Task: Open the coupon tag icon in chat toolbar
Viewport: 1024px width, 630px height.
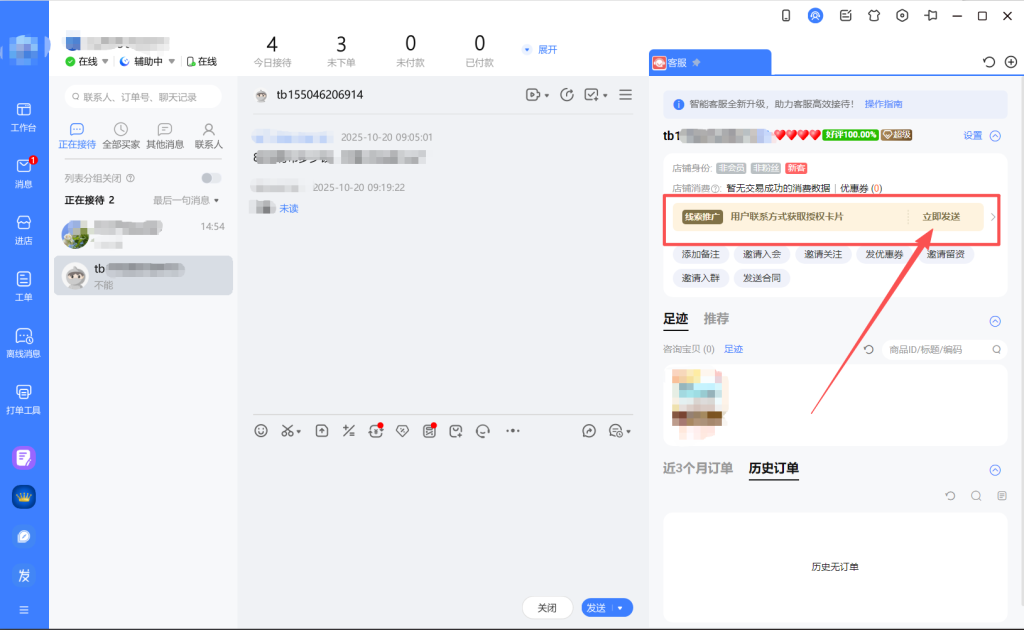Action: 402,430
